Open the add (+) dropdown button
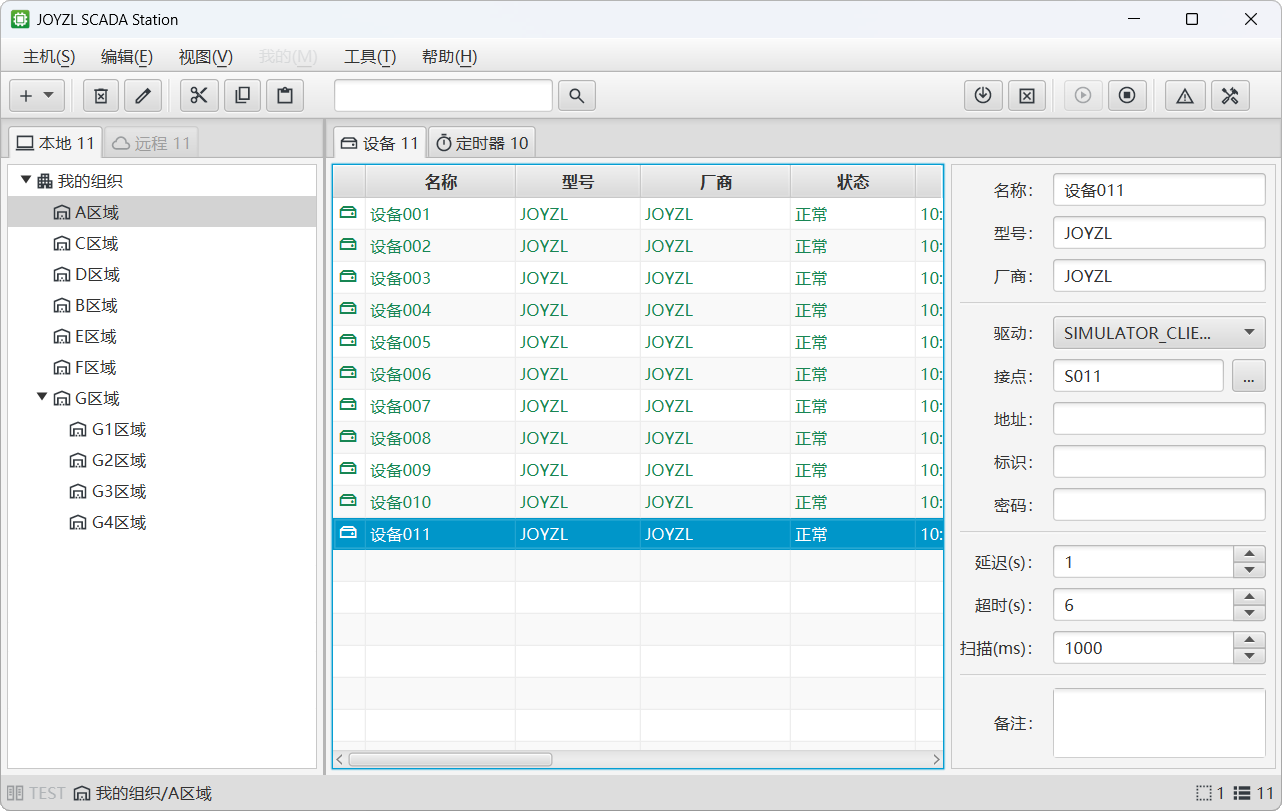Viewport: 1282px width, 811px height. pyautogui.click(x=37, y=96)
